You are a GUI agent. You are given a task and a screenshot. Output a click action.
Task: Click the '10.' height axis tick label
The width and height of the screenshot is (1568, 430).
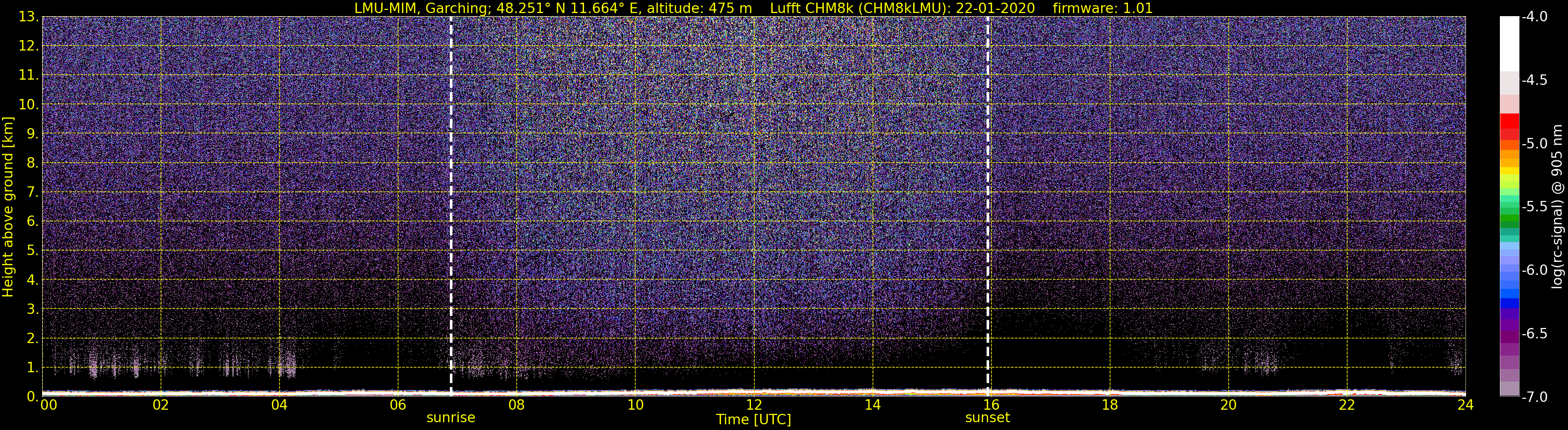click(x=29, y=105)
